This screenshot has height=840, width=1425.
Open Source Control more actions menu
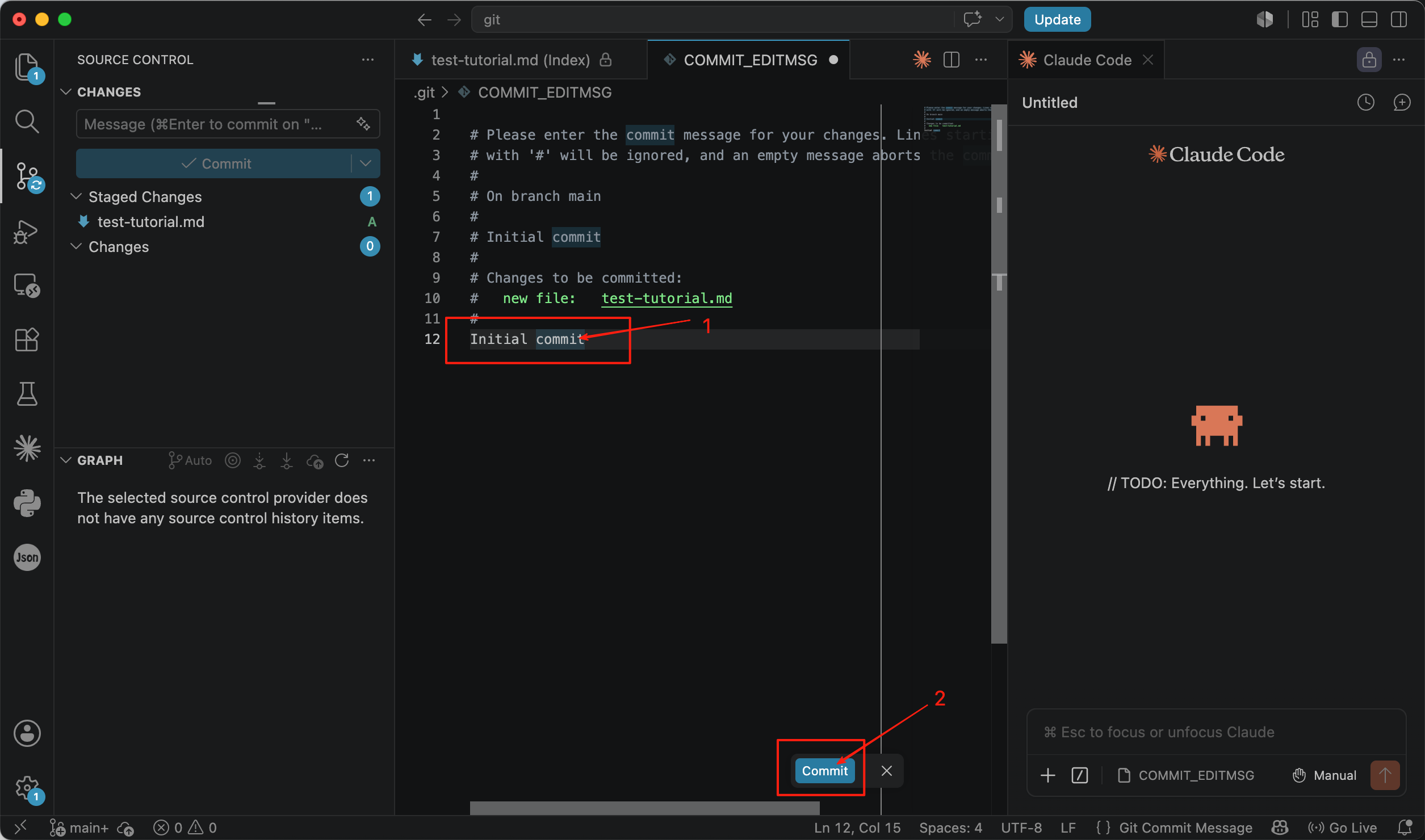tap(368, 60)
